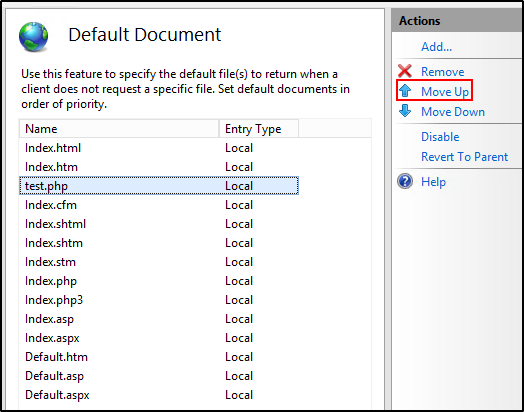Select the Index.php row

coord(159,281)
